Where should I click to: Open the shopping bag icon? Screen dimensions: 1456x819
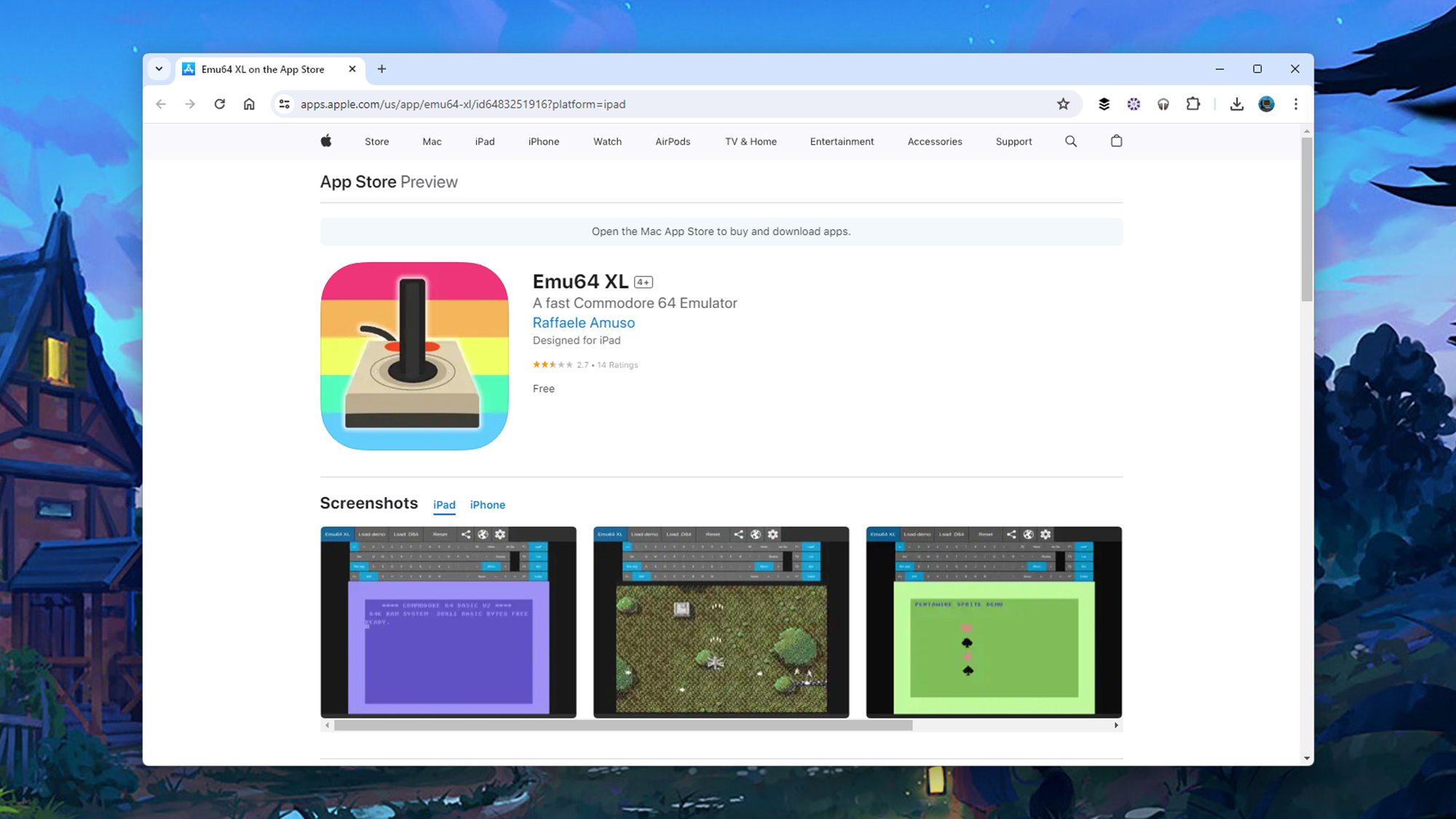(x=1116, y=141)
